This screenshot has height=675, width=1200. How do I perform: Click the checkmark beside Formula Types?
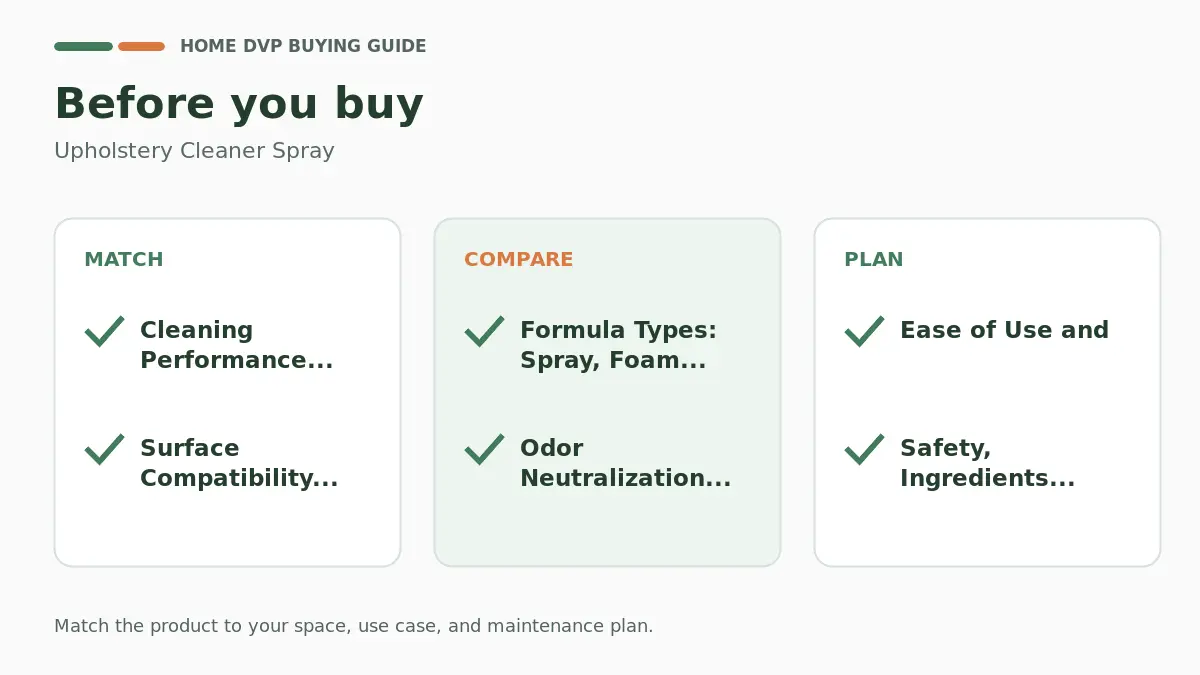(485, 331)
